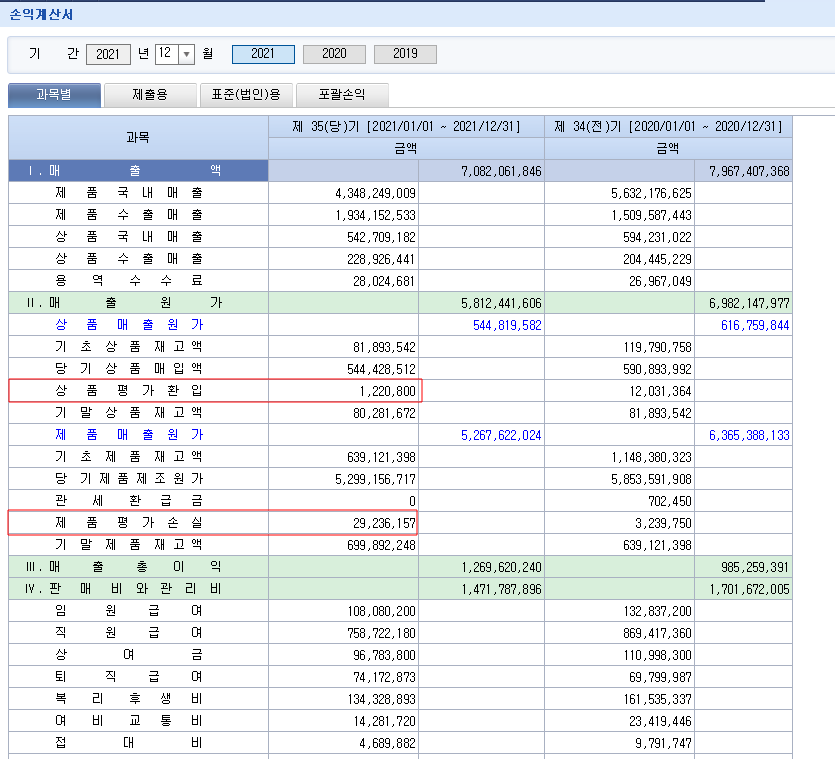Open the 표준(법인)용 tab
The image size is (835, 759).
tap(245, 95)
